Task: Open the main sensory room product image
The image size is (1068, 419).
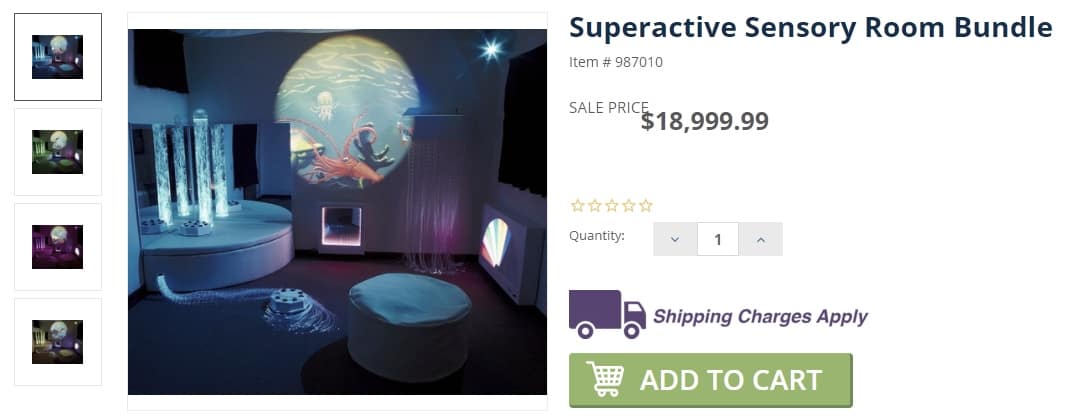Action: pyautogui.click(x=337, y=212)
